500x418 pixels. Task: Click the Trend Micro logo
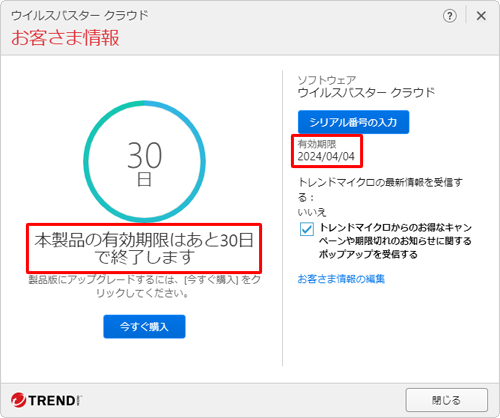46,400
